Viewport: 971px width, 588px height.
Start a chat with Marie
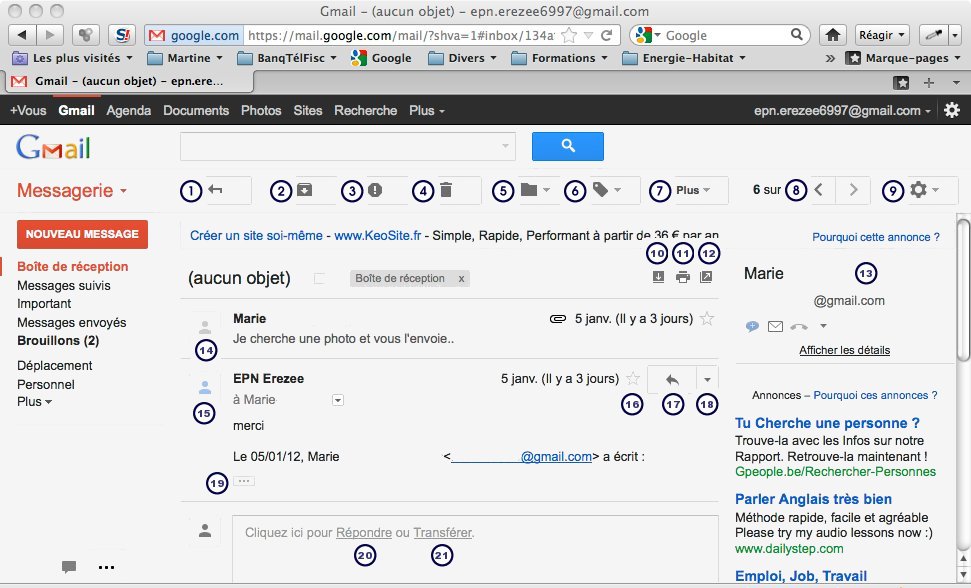[752, 326]
